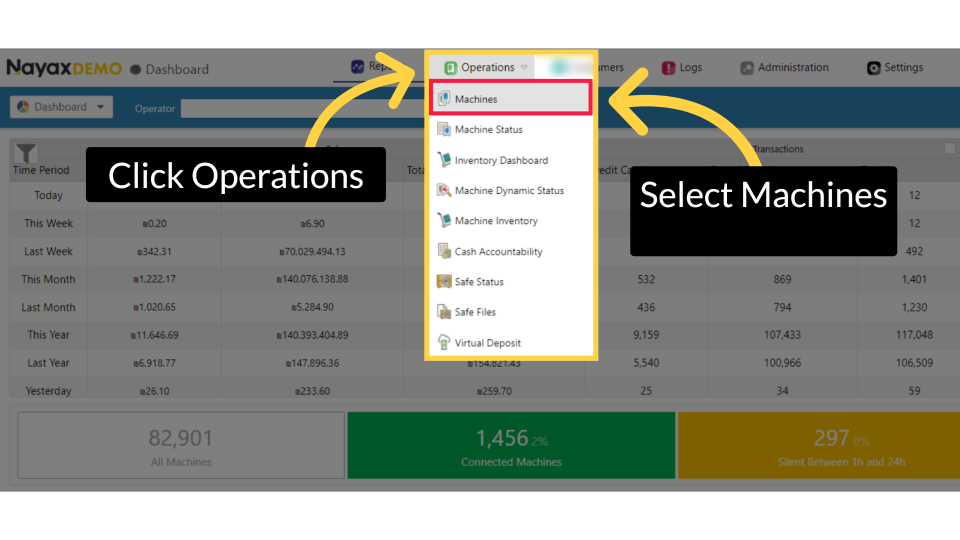This screenshot has width=960, height=540.
Task: Open Safe Files menu entry
Action: pos(511,312)
